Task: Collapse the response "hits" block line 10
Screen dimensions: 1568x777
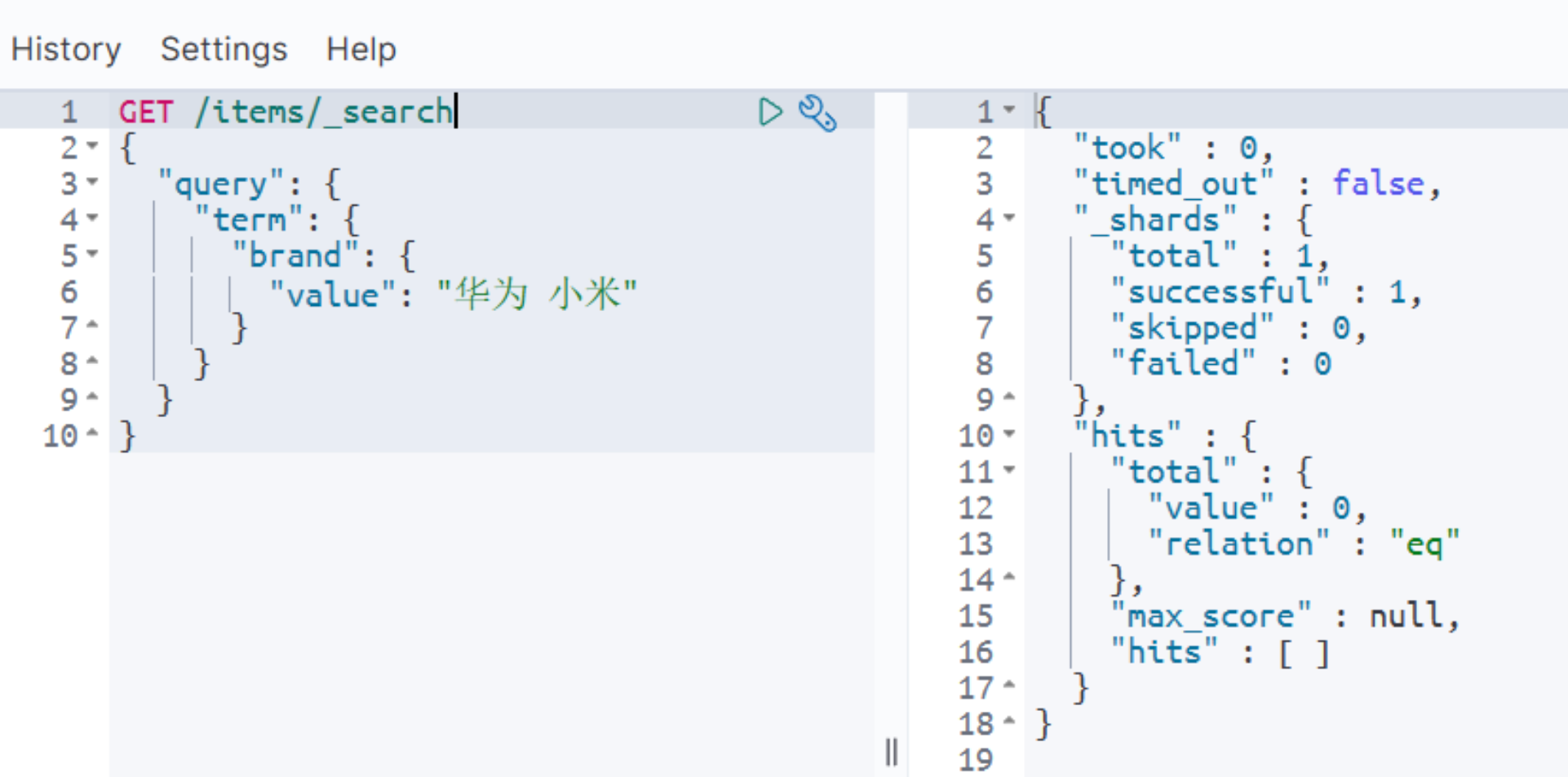Action: tap(1009, 433)
